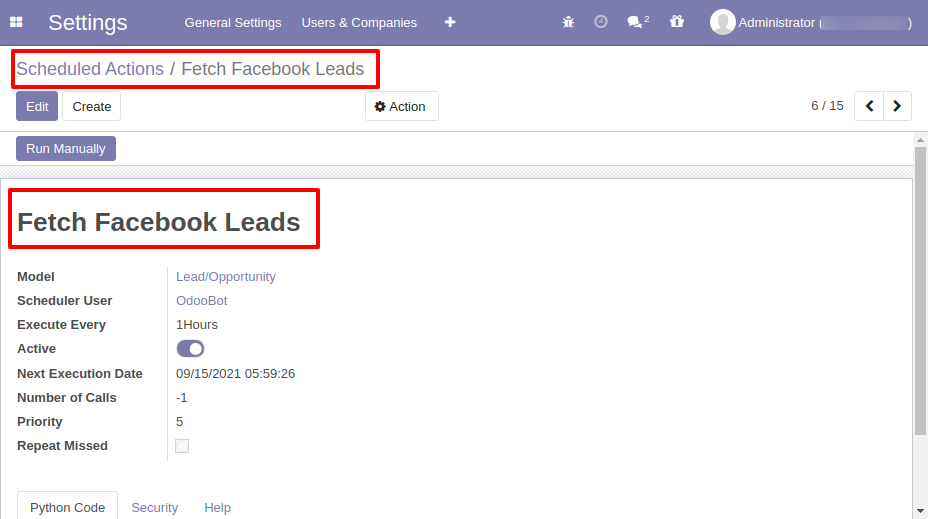Click the 1Hours Execute Every value
Screen dimensions: 928x519
pyautogui.click(x=196, y=325)
